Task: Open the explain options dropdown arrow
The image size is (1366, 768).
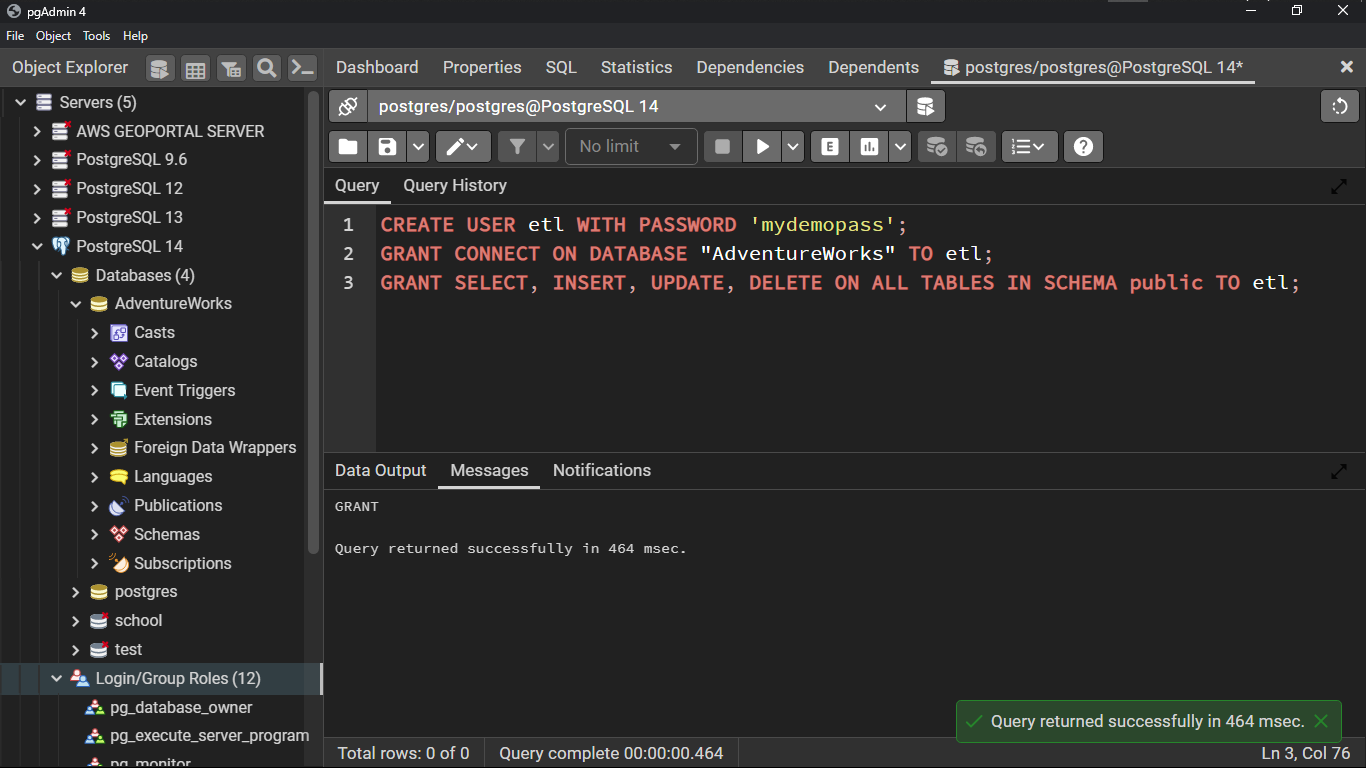Action: click(x=900, y=147)
